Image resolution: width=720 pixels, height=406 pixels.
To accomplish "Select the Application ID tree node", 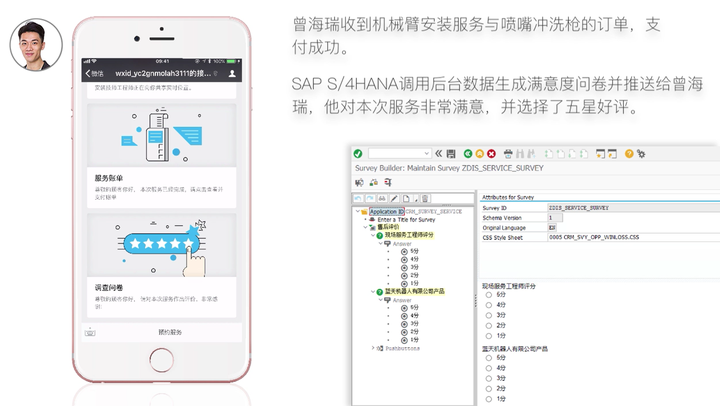I will point(387,211).
